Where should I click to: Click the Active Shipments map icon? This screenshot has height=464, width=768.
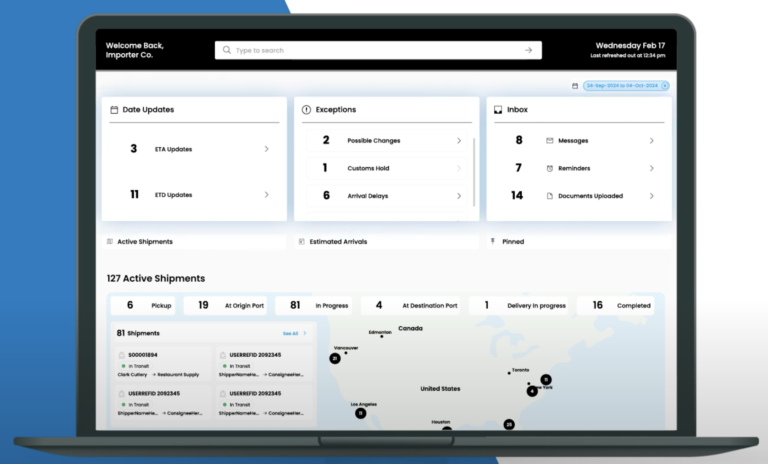(x=110, y=242)
